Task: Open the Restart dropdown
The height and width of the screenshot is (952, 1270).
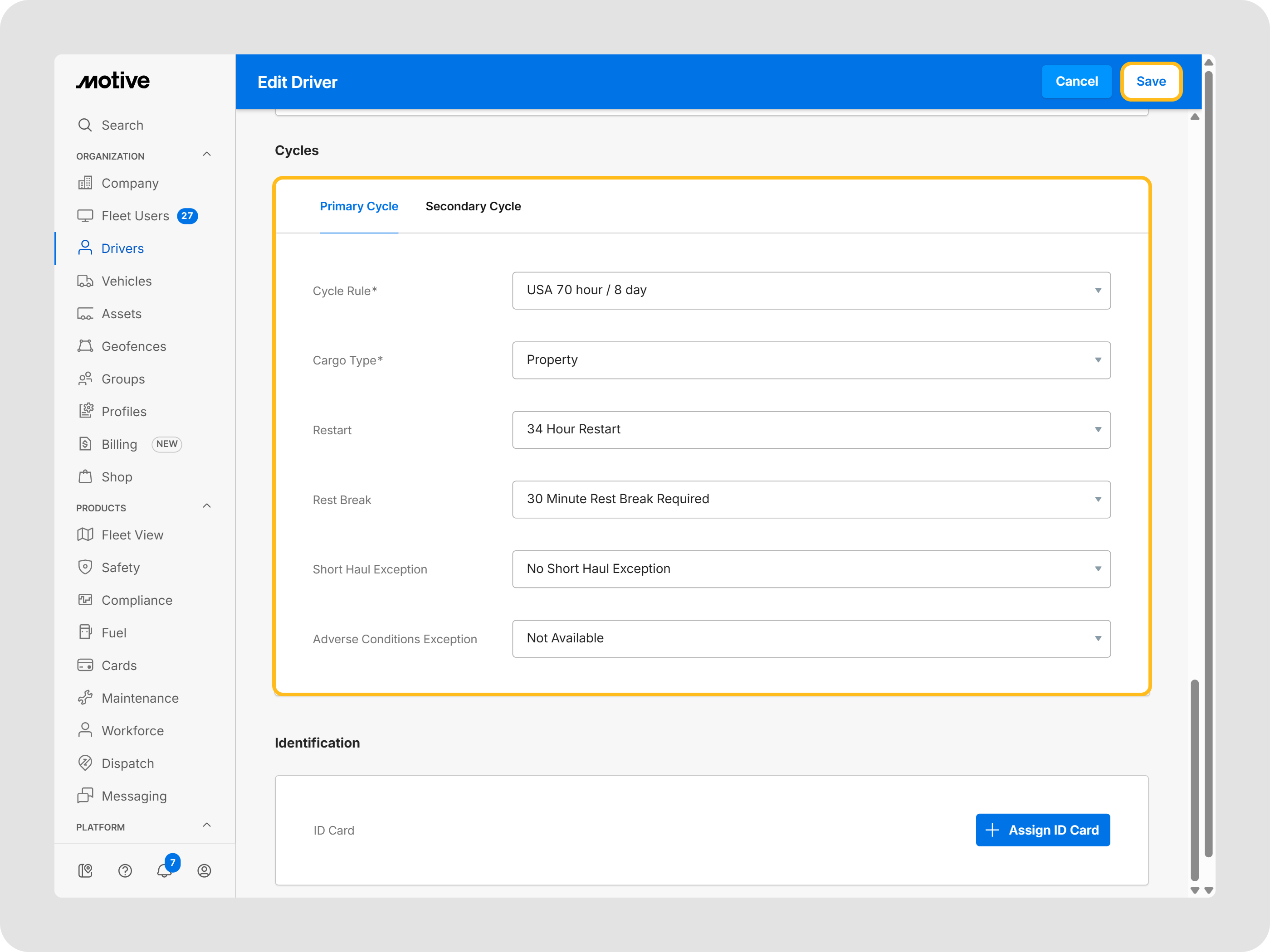Action: click(x=811, y=430)
